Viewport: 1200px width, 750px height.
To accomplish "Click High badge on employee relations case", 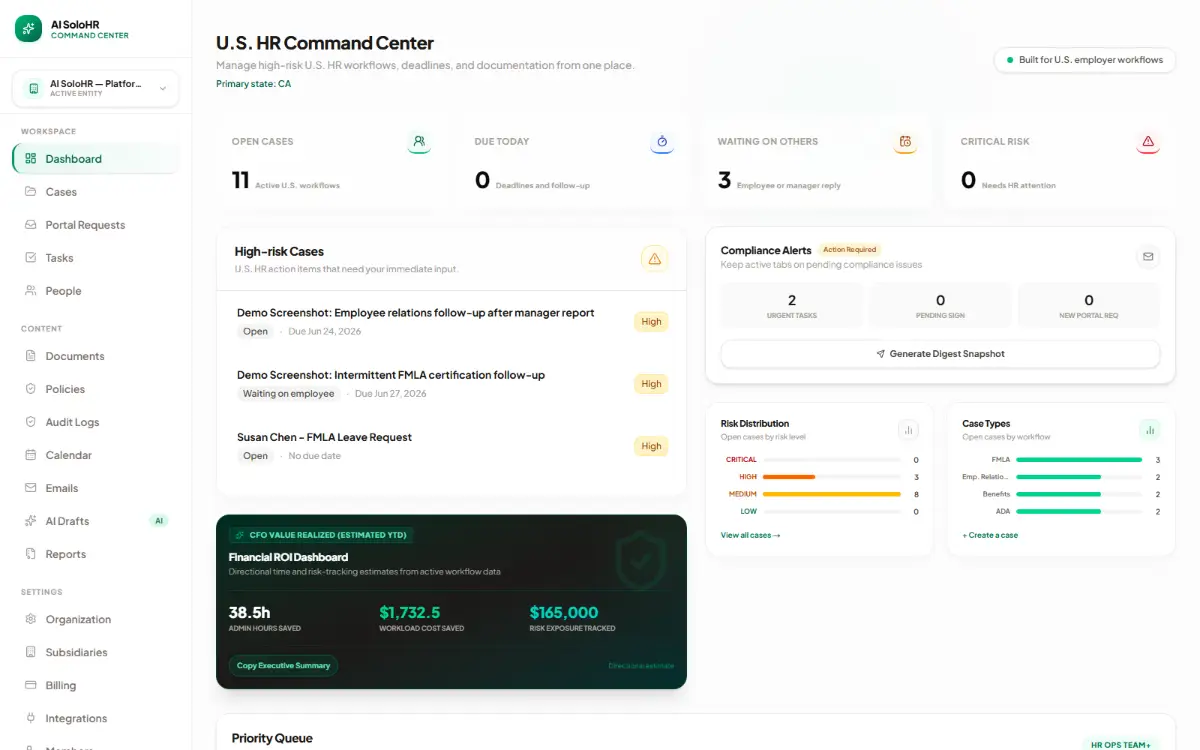I will [651, 322].
